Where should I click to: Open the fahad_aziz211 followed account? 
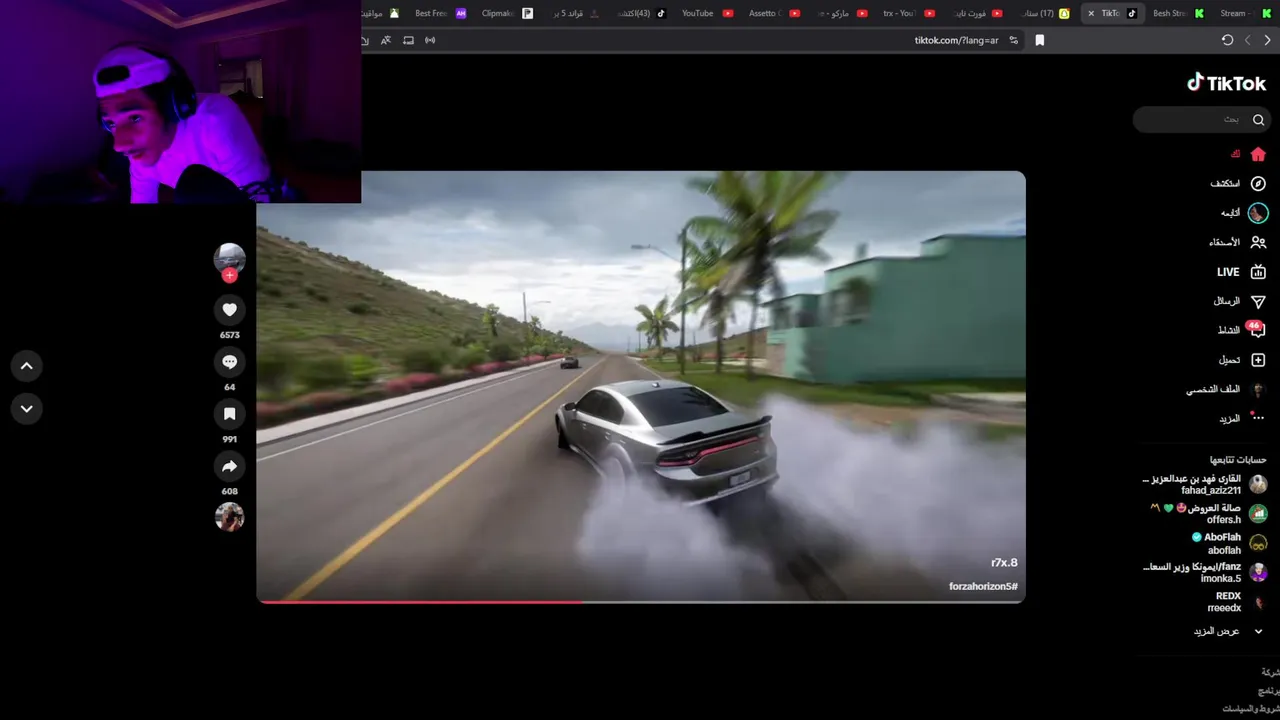[x=1204, y=485]
